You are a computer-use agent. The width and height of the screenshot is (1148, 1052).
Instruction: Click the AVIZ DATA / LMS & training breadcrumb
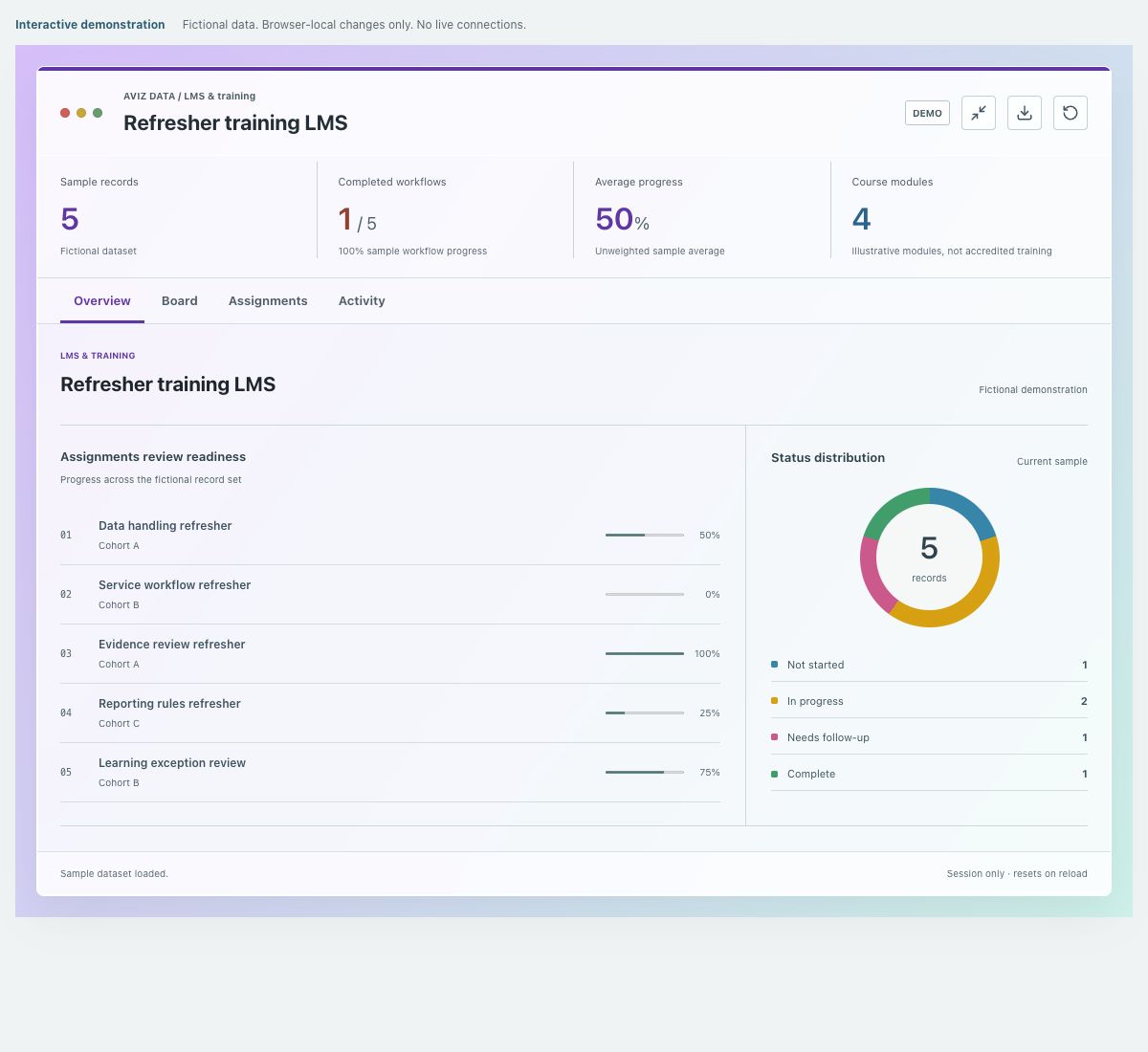click(x=189, y=96)
